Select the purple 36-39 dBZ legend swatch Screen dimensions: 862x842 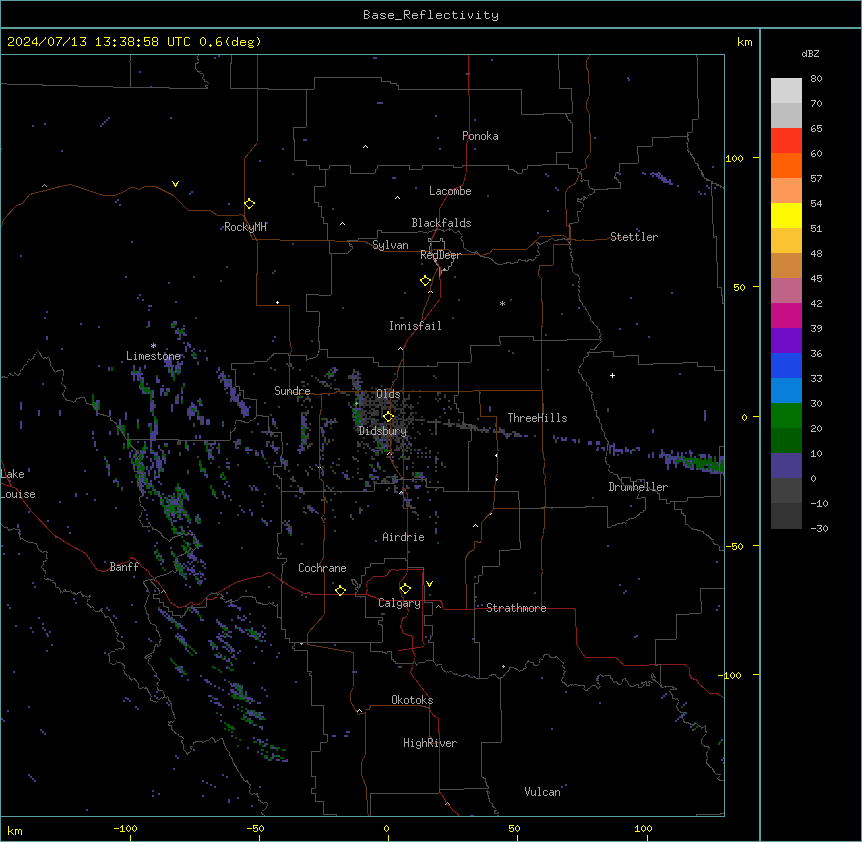[786, 340]
